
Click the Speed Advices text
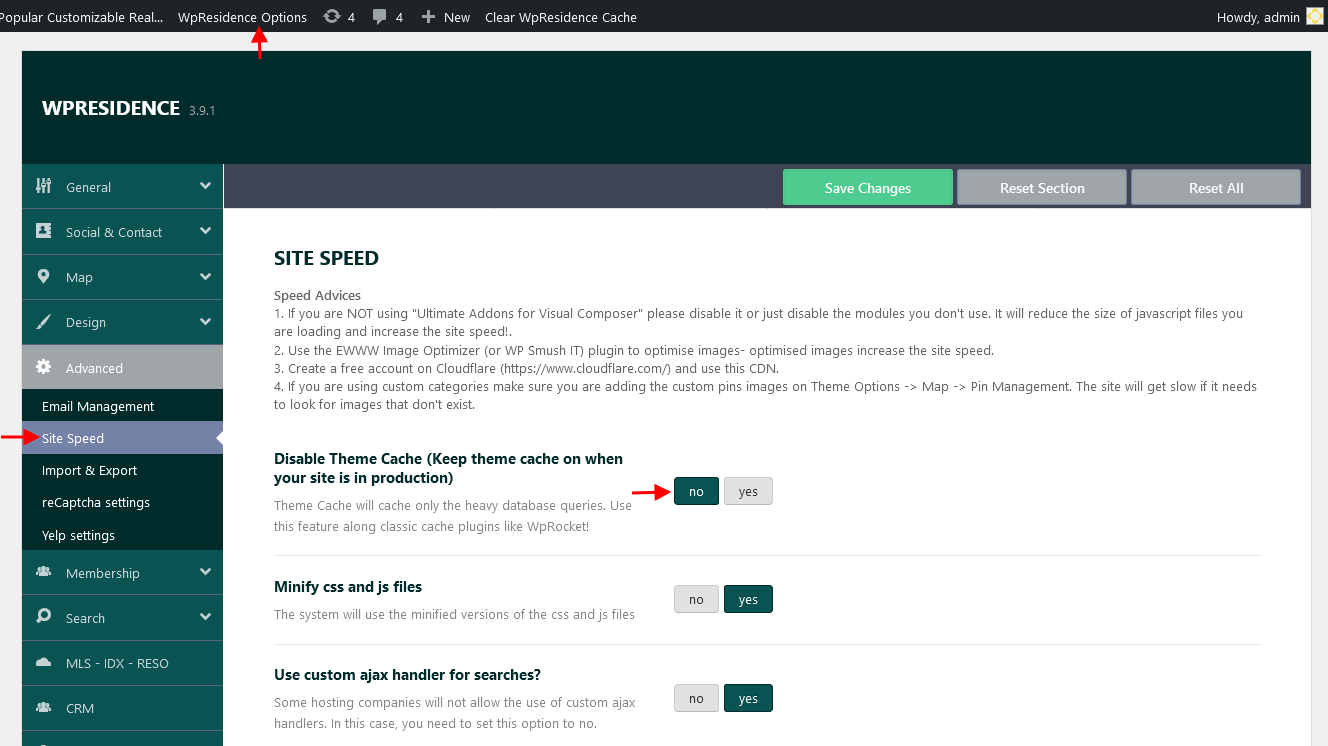317,295
